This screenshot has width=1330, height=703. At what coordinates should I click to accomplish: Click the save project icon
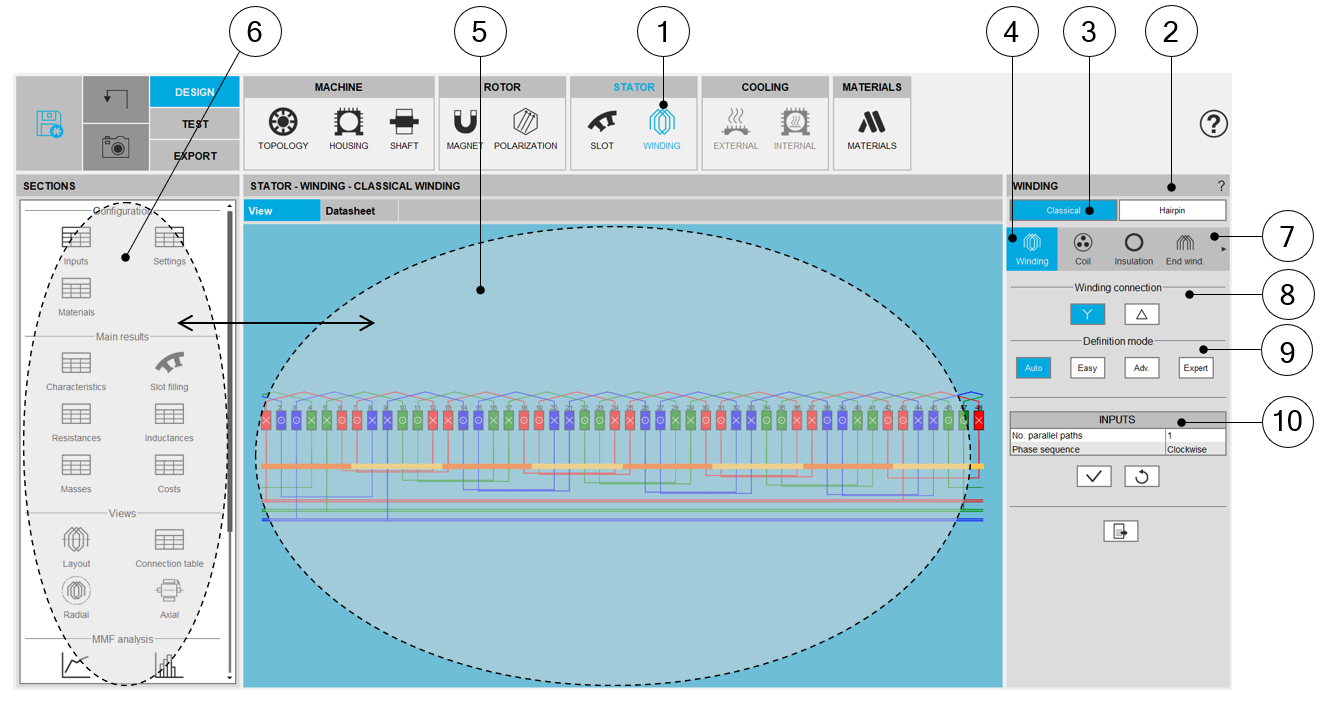49,124
